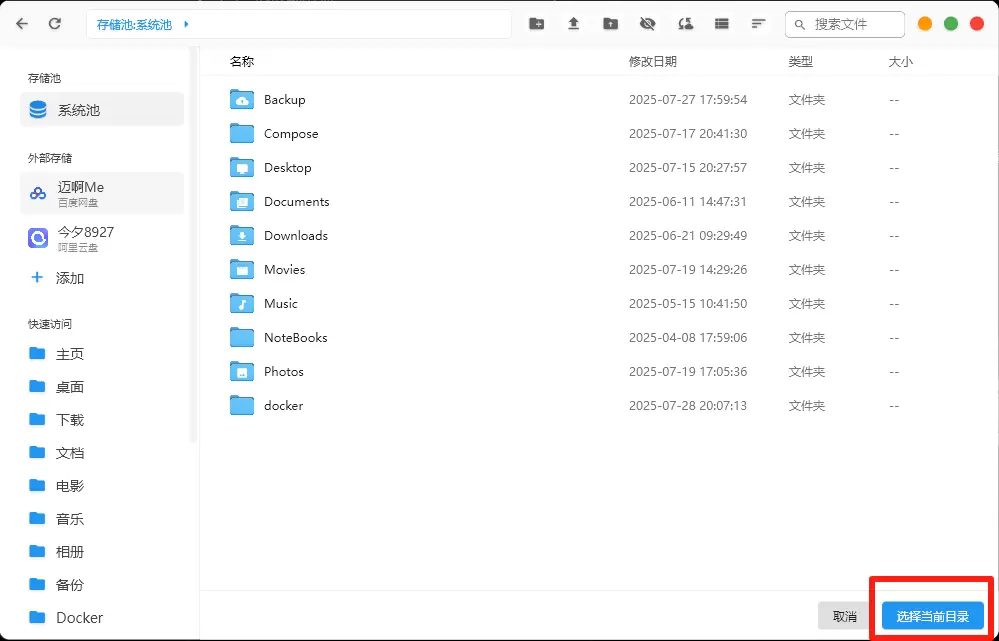Sort by 名称 column header

[x=242, y=62]
